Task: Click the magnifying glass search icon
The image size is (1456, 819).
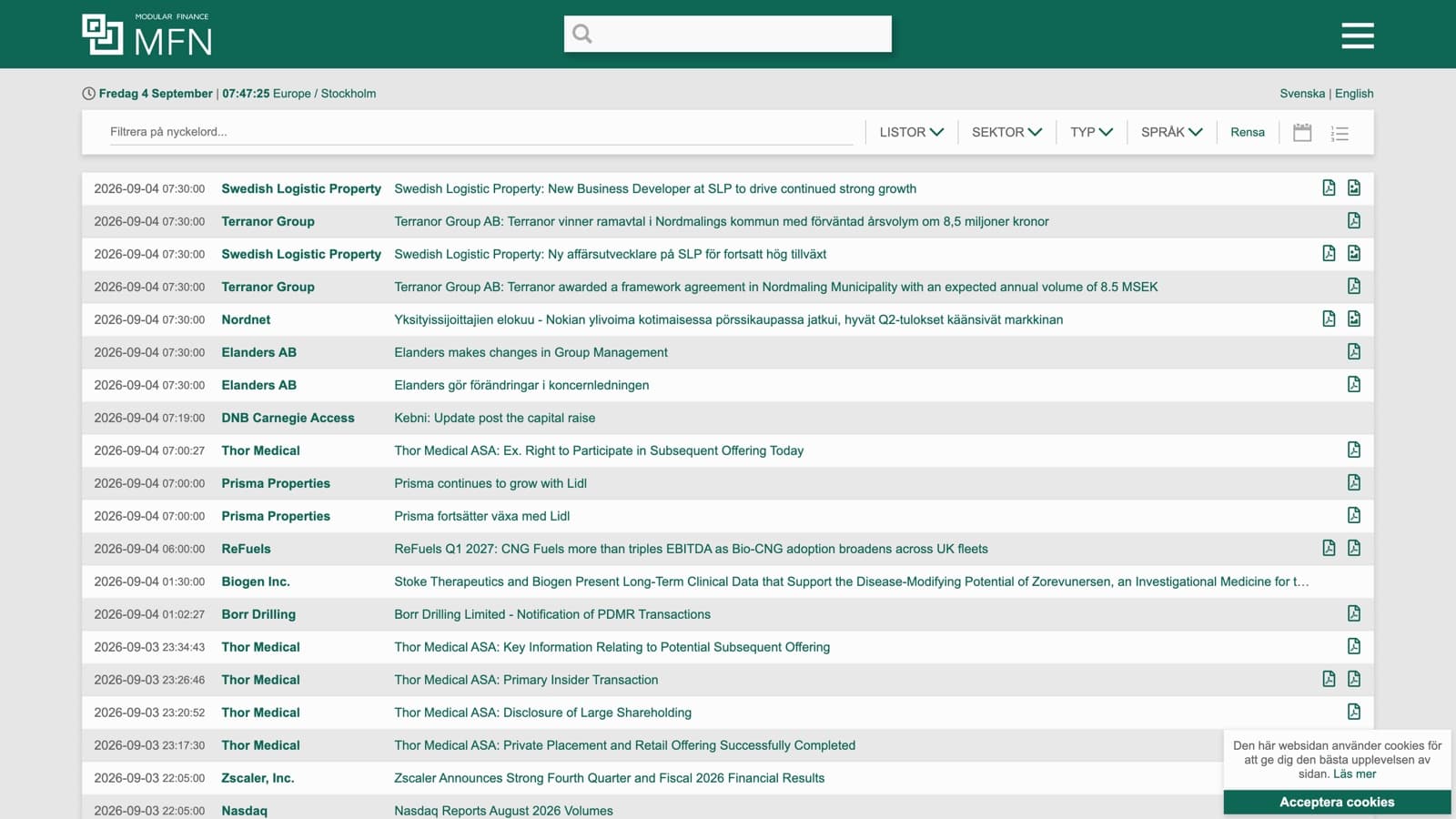Action: coord(582,35)
